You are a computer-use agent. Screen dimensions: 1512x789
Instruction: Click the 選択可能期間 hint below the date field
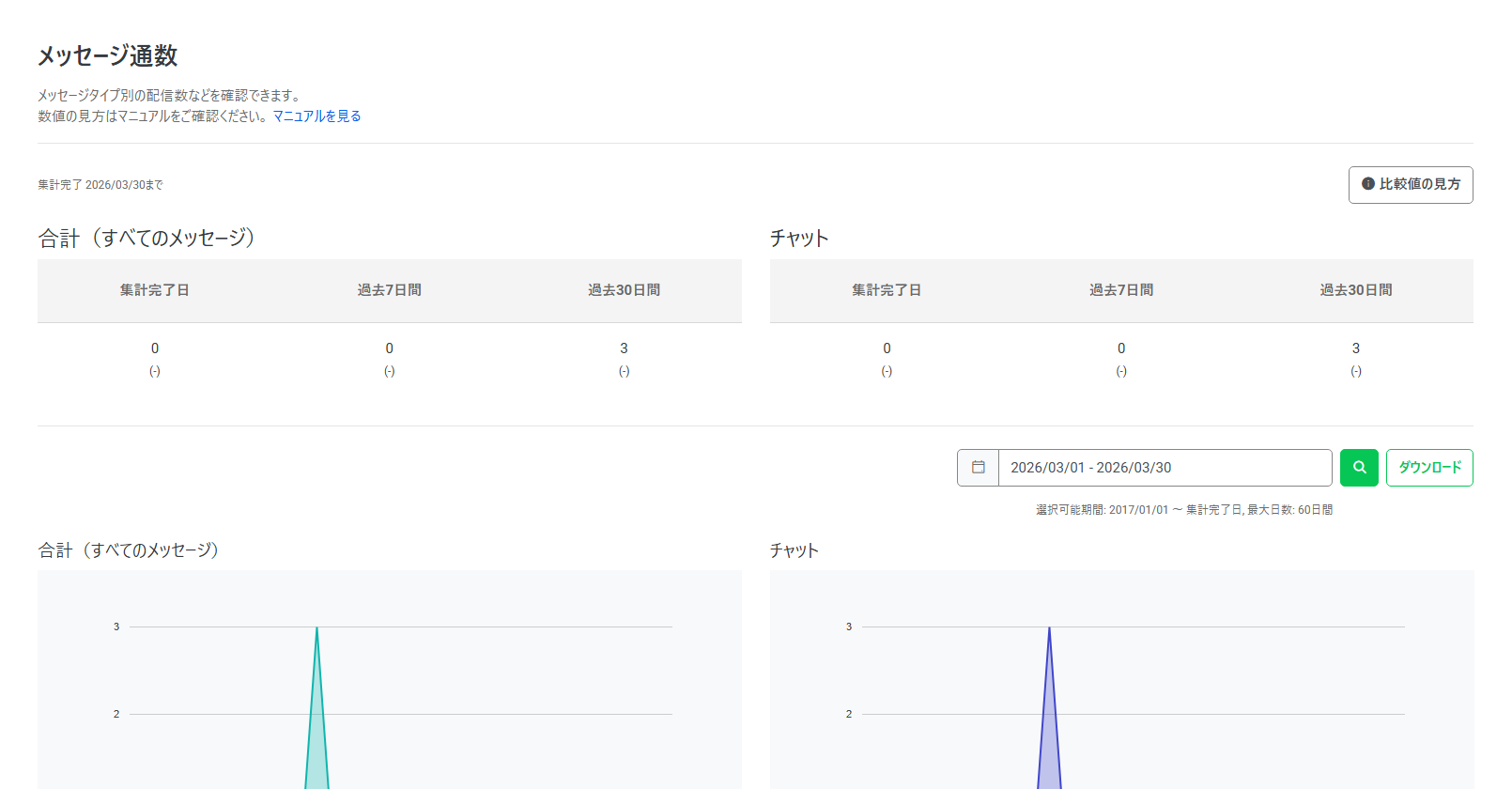click(x=1183, y=510)
